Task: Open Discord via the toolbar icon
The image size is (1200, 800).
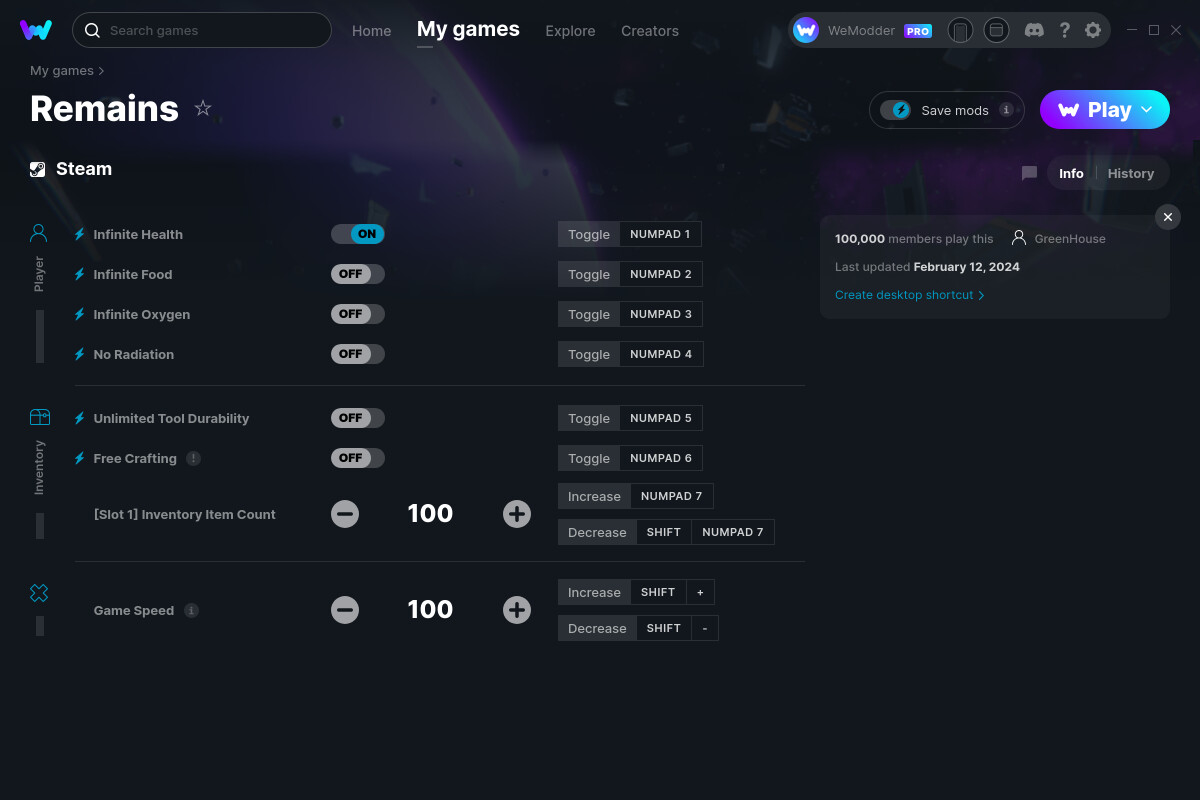Action: click(1034, 30)
